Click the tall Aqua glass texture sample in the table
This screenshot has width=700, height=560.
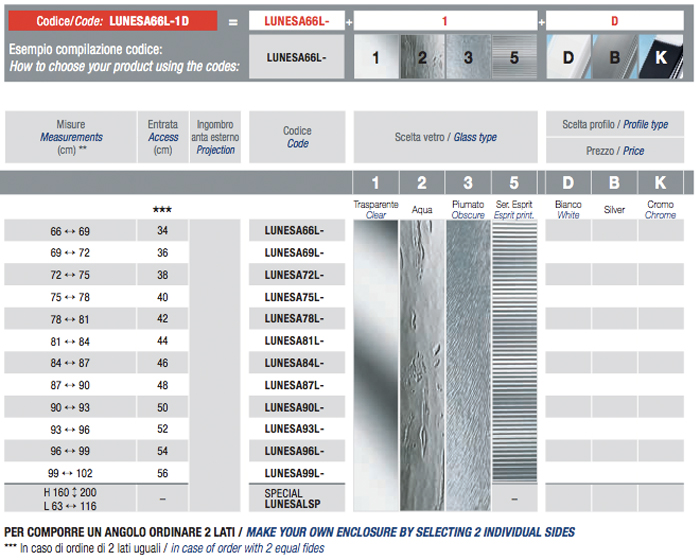point(422,352)
